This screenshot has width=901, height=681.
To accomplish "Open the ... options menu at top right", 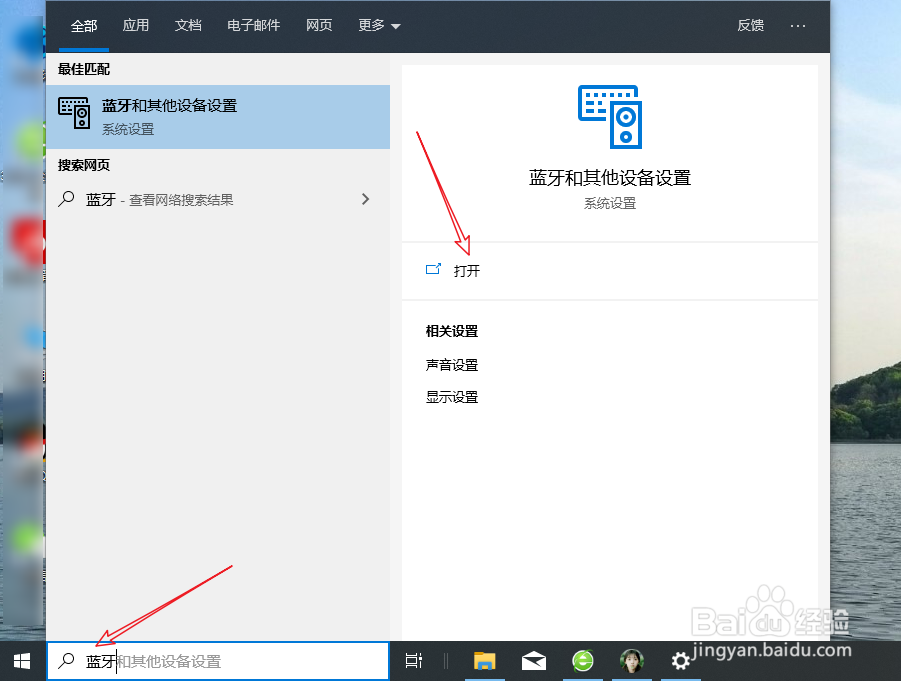I will pos(797,26).
